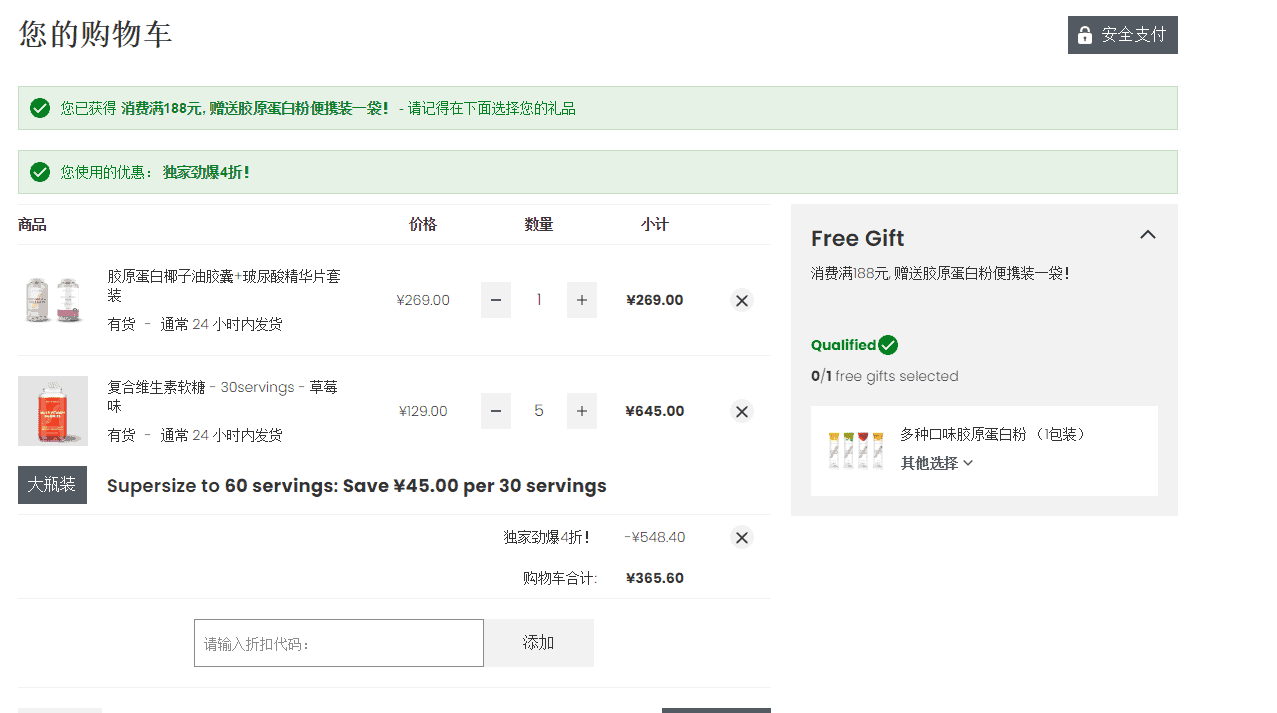
Task: Click the ¥269.00 bold subtotal value
Action: 655,300
